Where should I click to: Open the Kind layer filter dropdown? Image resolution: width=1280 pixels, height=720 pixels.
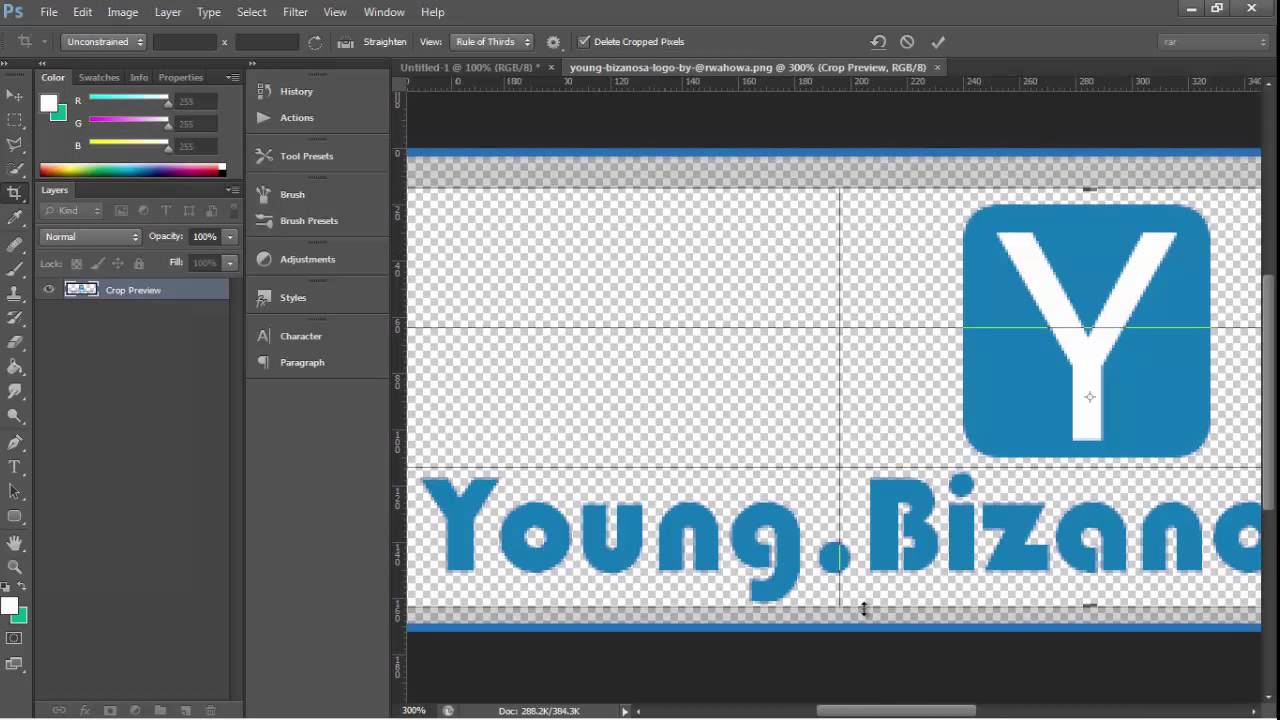tap(72, 211)
